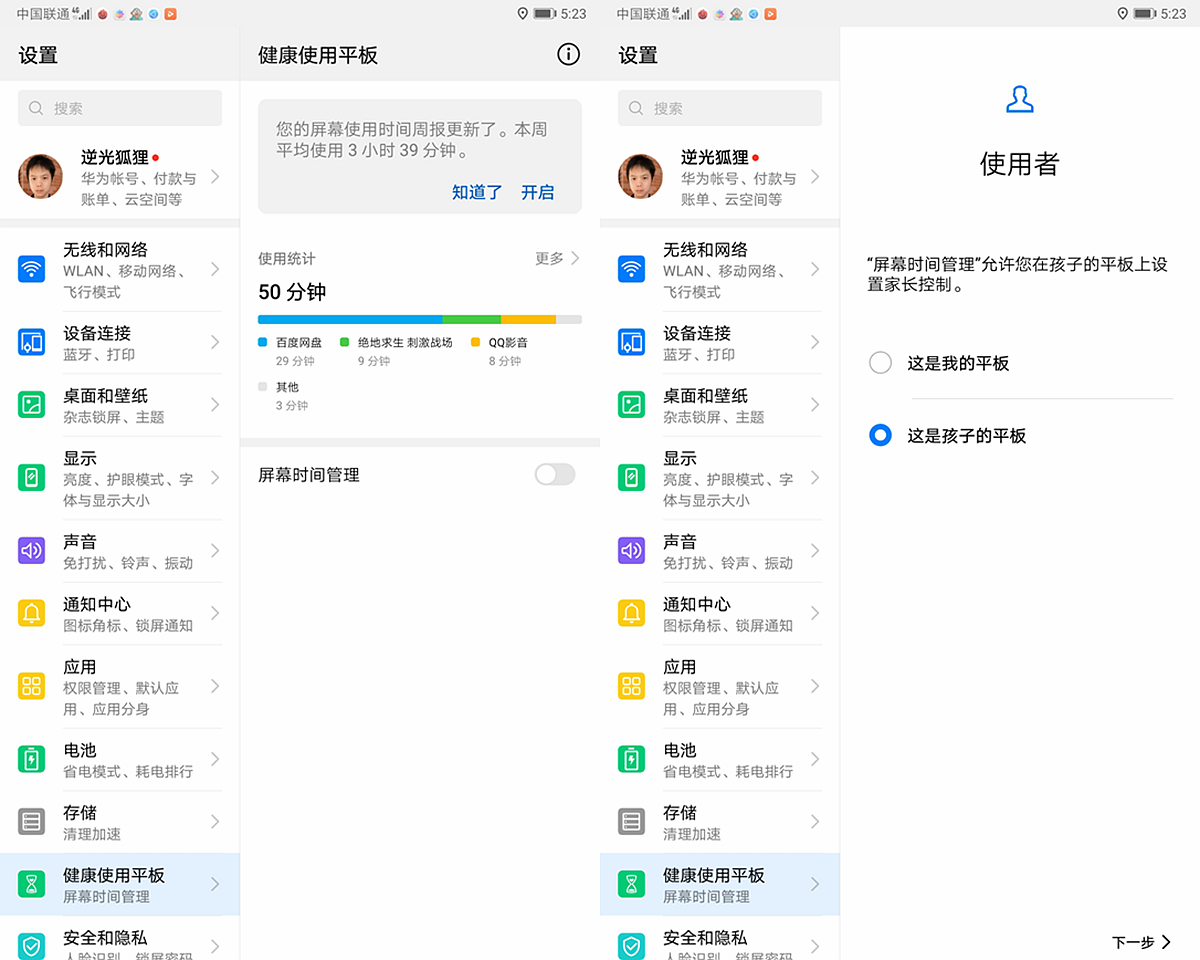Tap the 声音 speaker icon in right screen
1200x960 pixels.
point(631,550)
